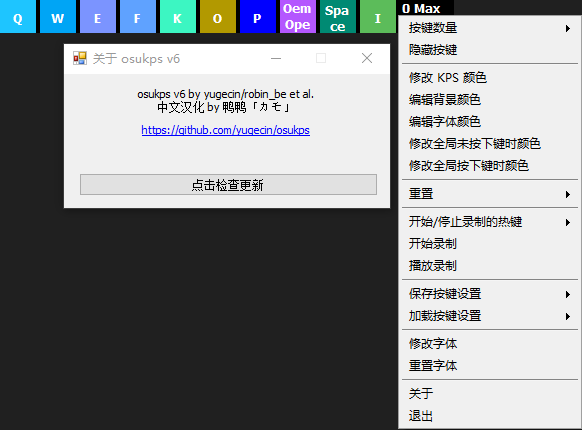This screenshot has height=430, width=582.
Task: Expand the arrow beside 重置
Action: [x=568, y=194]
